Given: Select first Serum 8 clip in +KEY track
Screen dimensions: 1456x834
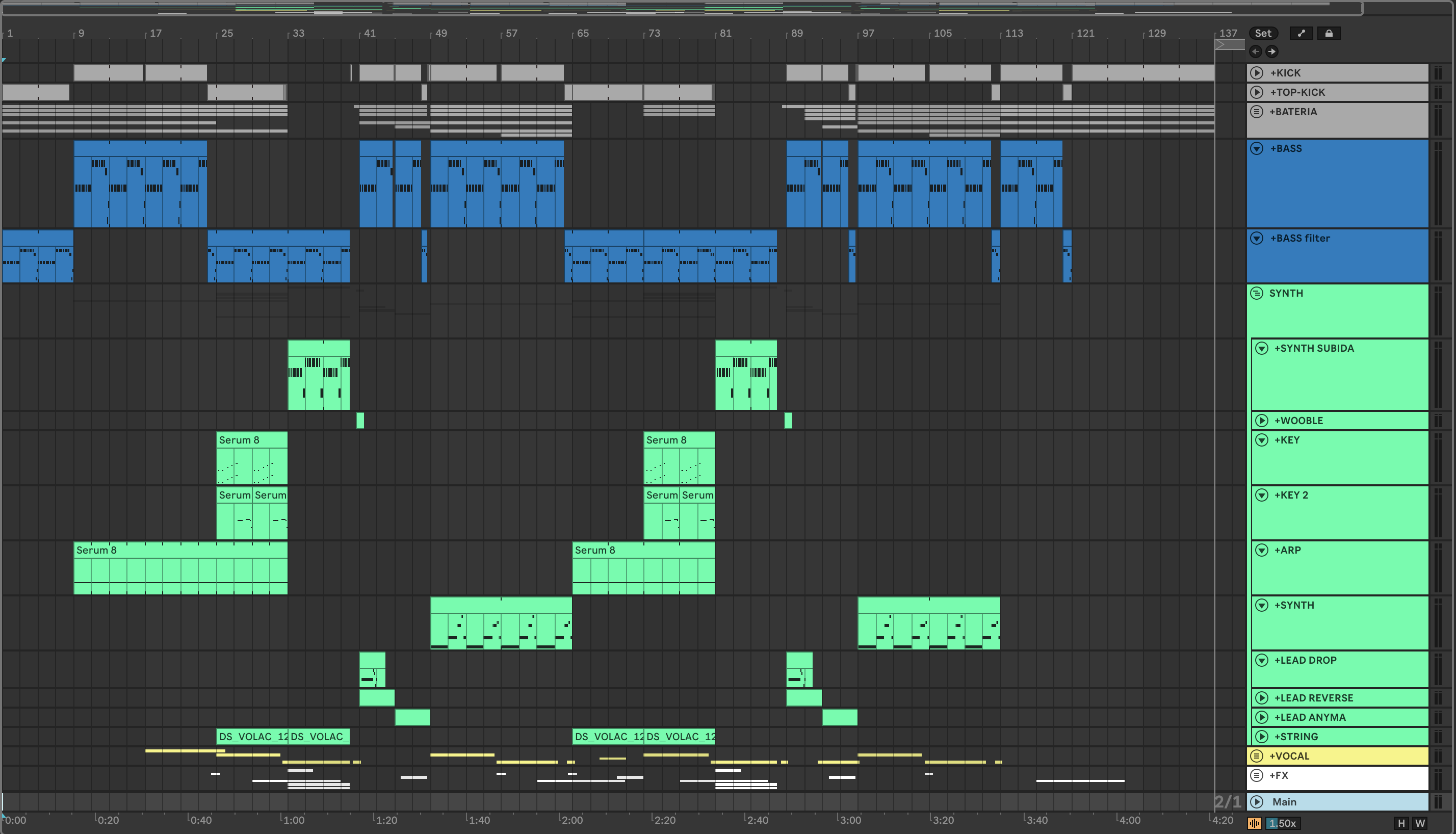Looking at the screenshot, I should click(x=252, y=458).
